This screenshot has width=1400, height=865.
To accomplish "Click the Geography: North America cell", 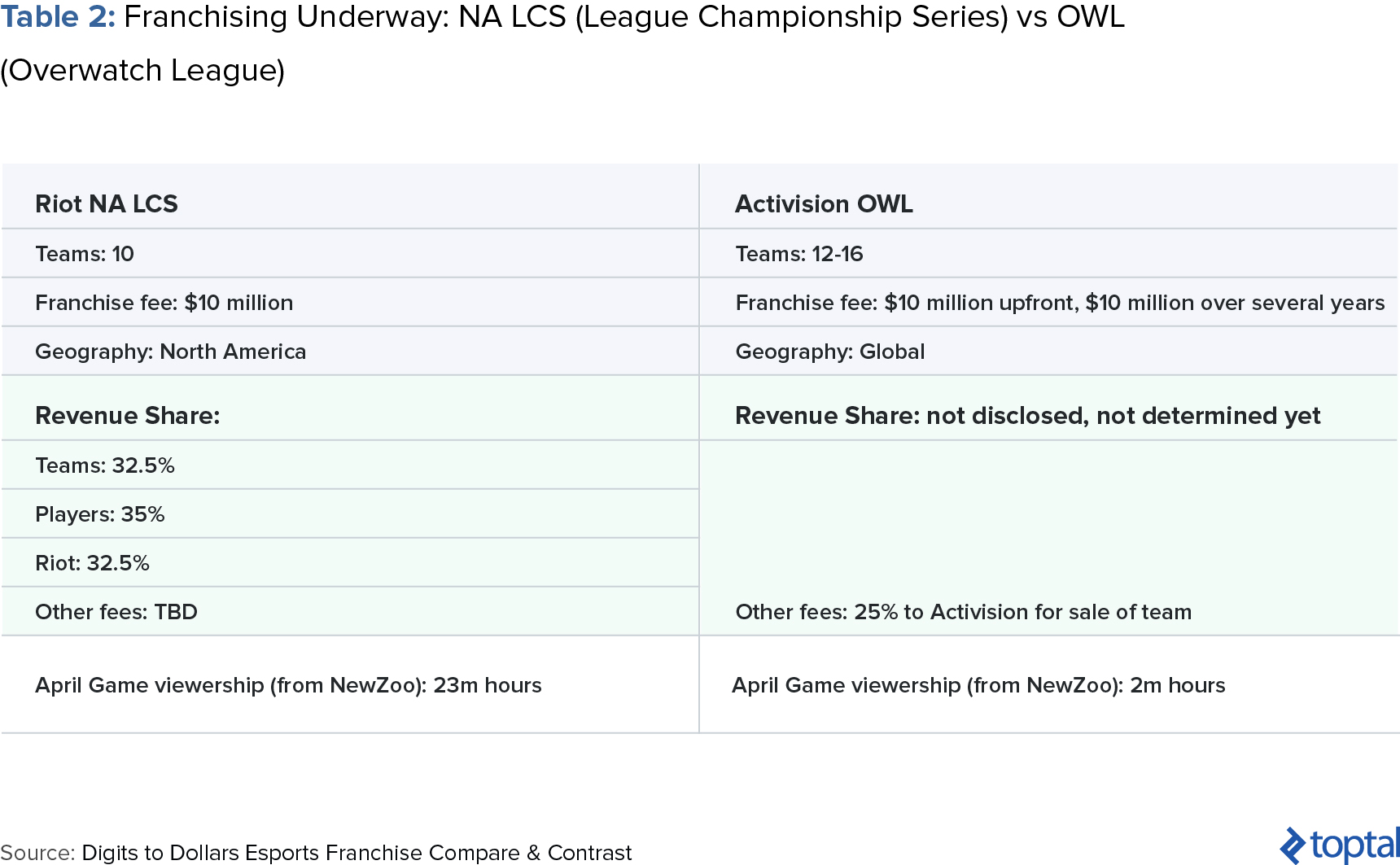I will tap(350, 351).
